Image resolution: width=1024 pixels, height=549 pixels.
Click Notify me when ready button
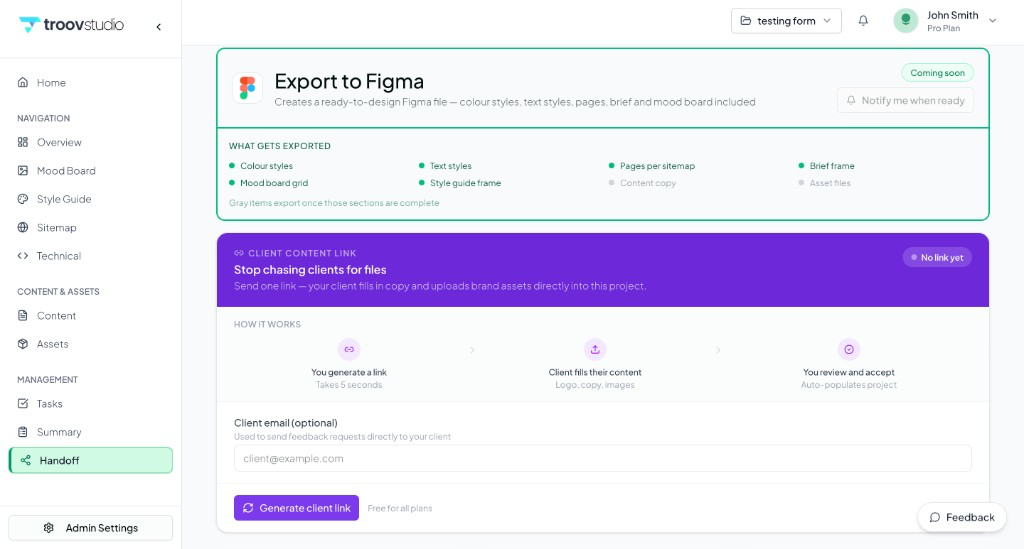click(905, 101)
